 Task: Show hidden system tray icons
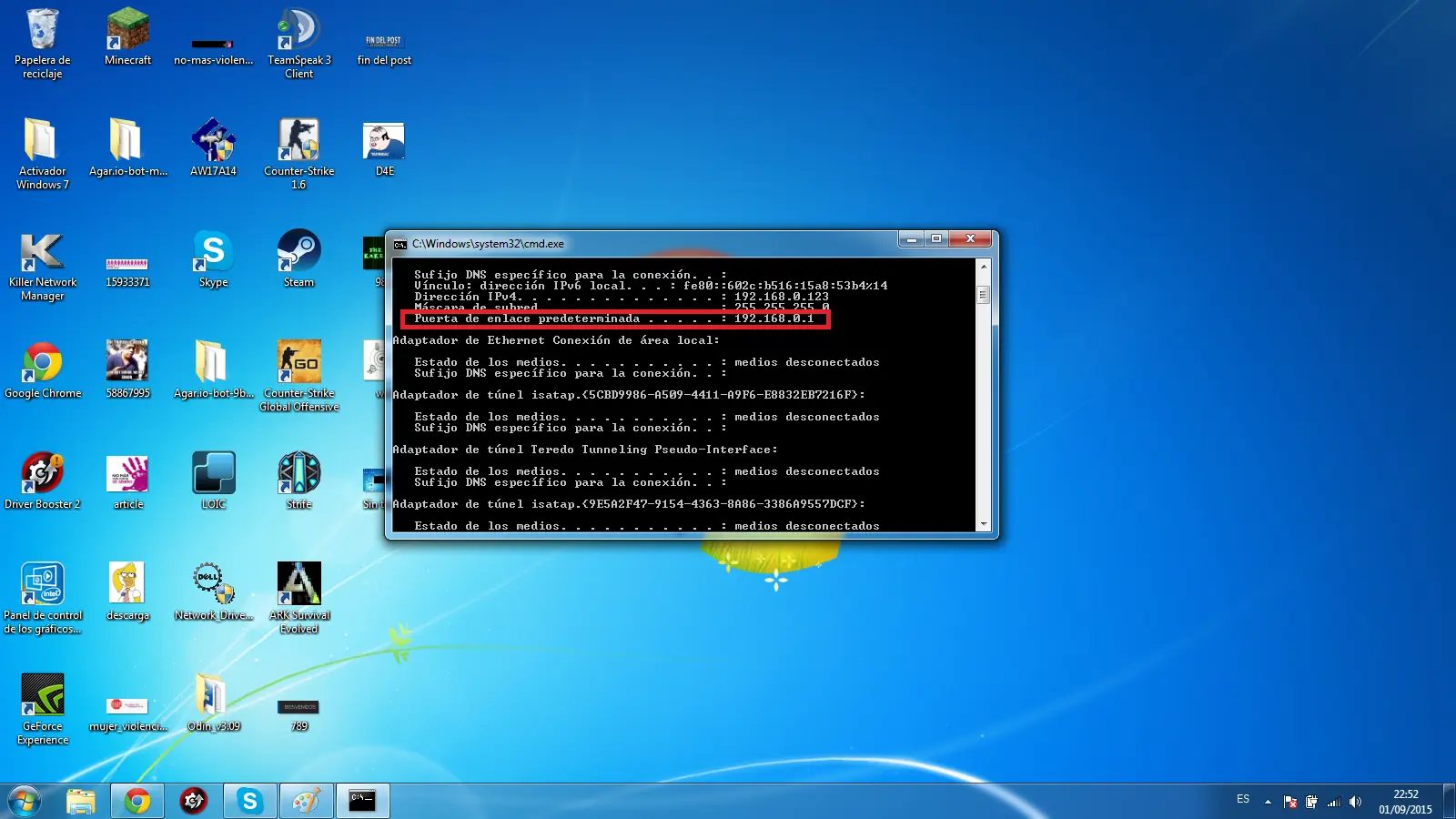point(1268,802)
